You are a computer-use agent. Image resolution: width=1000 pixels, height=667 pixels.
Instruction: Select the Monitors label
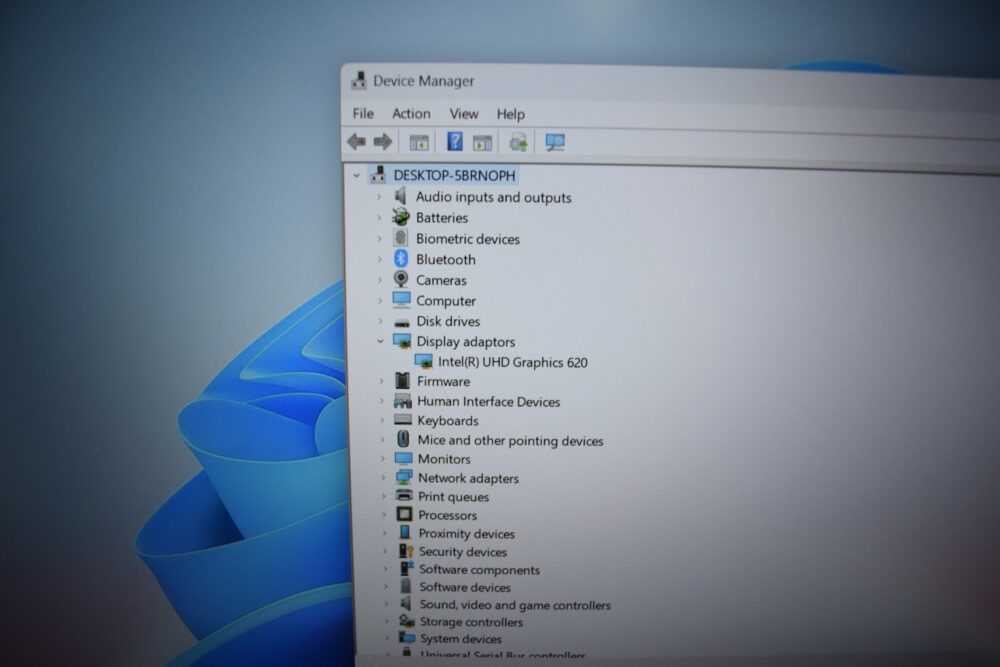(x=444, y=458)
